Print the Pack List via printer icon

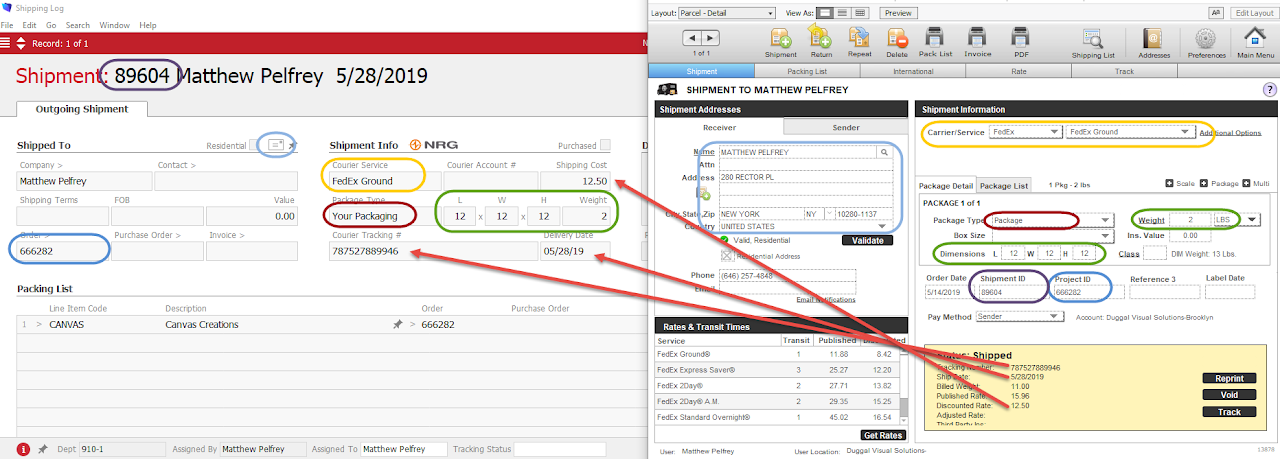[936, 38]
